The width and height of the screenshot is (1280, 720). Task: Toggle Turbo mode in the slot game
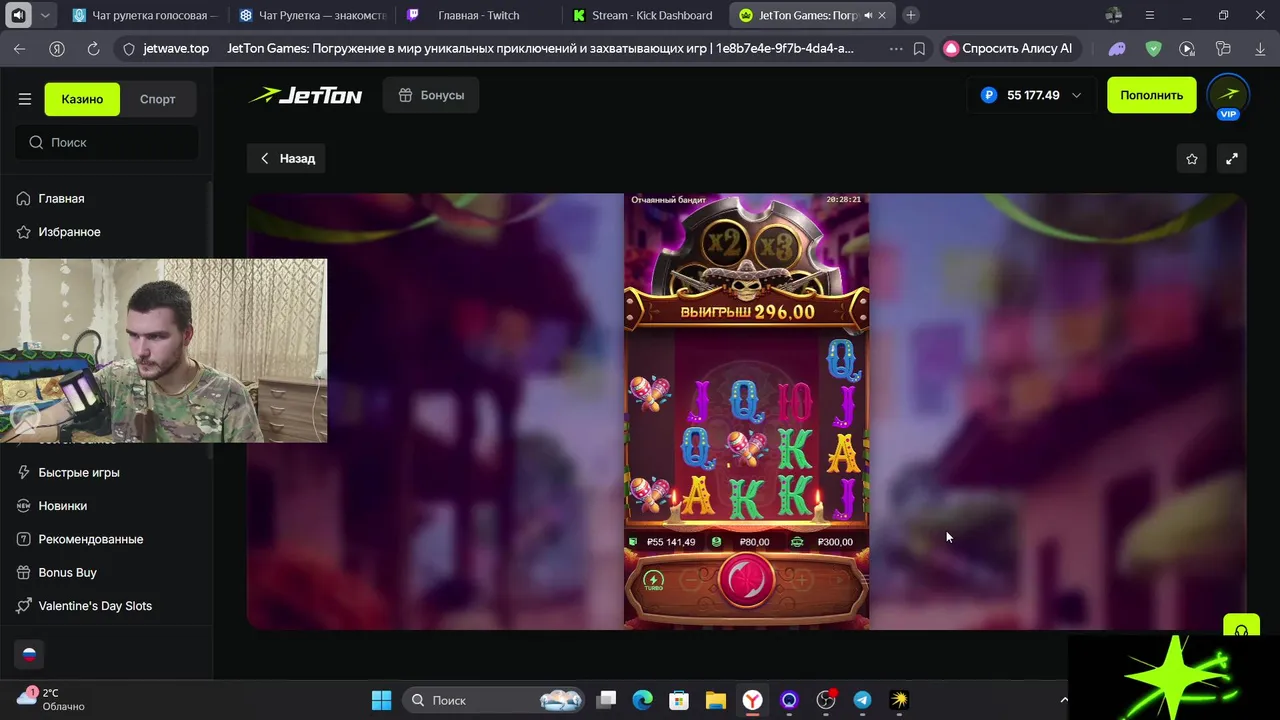coord(653,581)
